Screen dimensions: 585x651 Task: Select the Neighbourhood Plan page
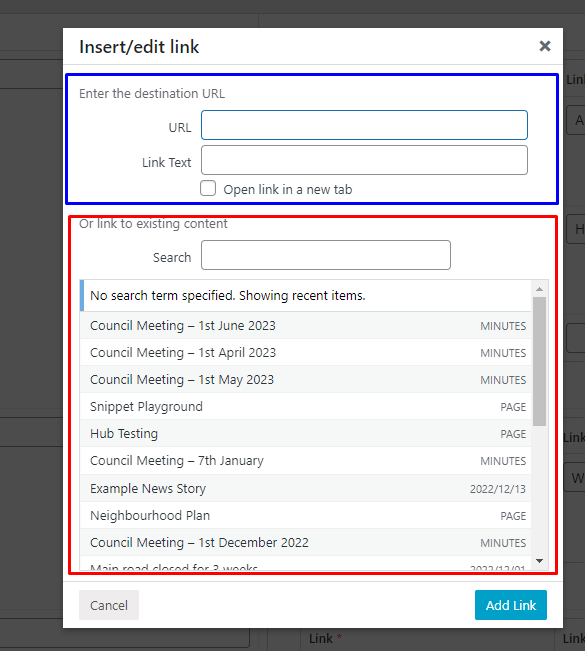[x=306, y=515]
